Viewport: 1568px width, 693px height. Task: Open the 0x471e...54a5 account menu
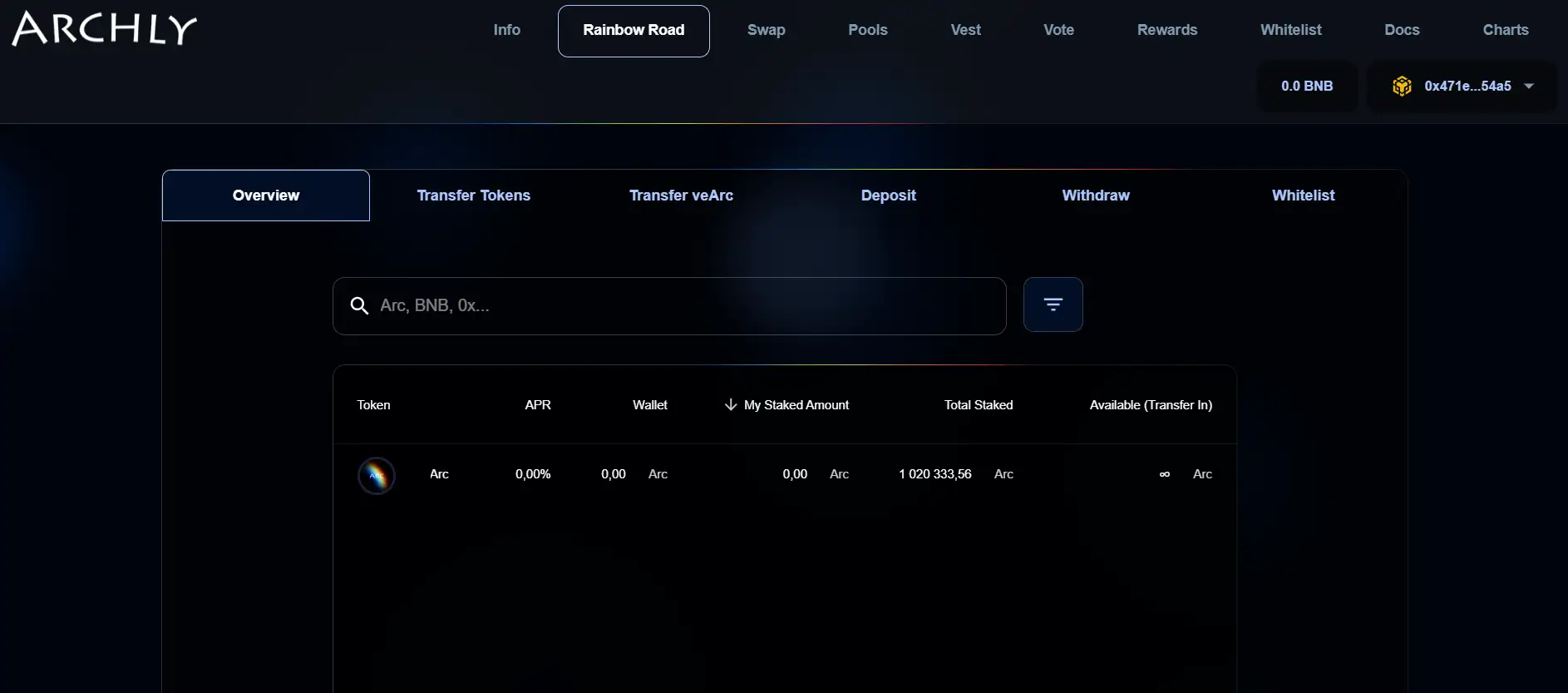[1467, 87]
